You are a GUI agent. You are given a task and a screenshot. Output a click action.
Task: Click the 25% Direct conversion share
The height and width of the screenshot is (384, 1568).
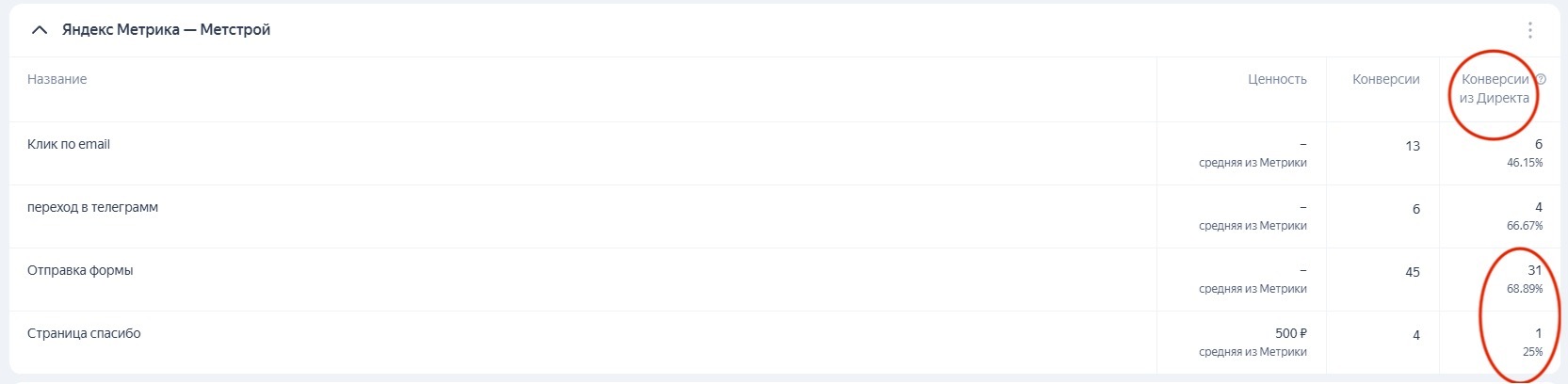[x=1532, y=352]
